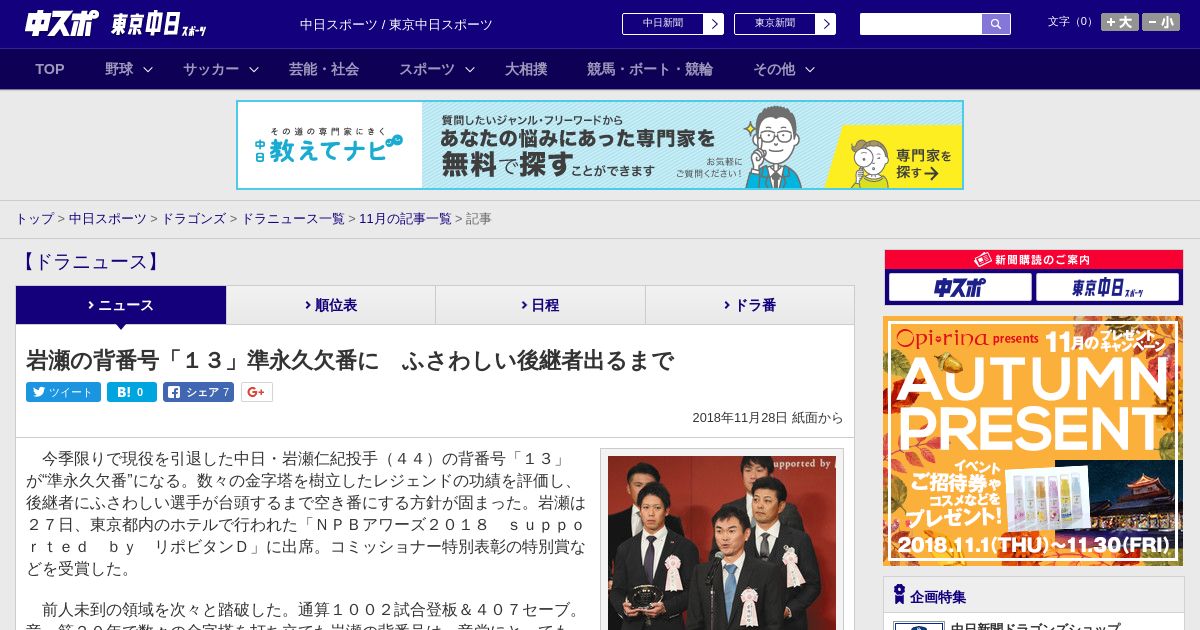The image size is (1200, 630).
Task: Select the ドラ番 tab
Action: [x=749, y=305]
